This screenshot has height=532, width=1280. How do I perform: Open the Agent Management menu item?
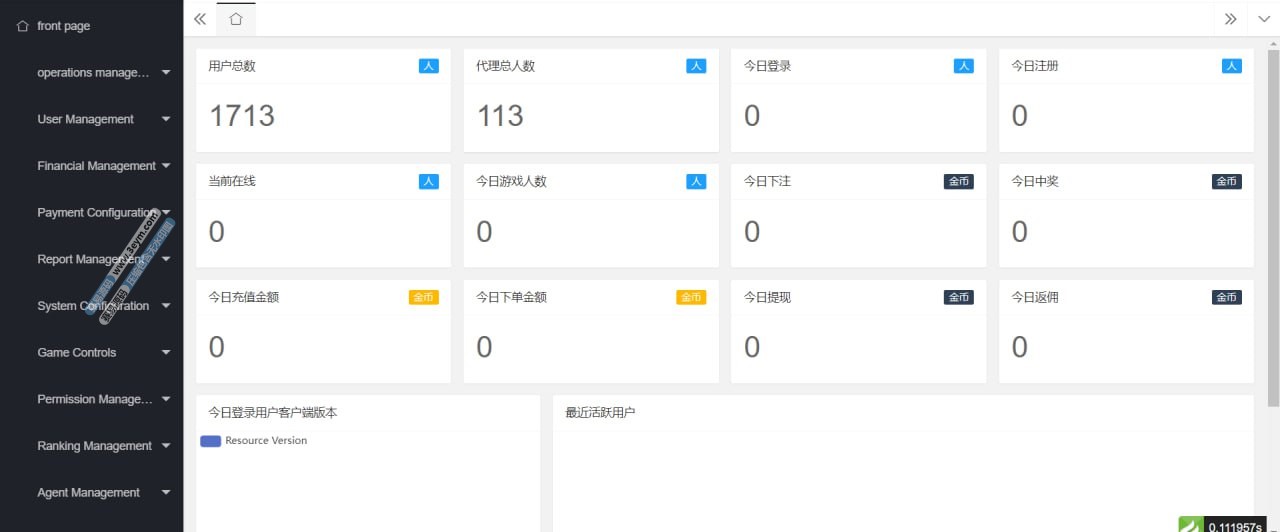tap(88, 493)
